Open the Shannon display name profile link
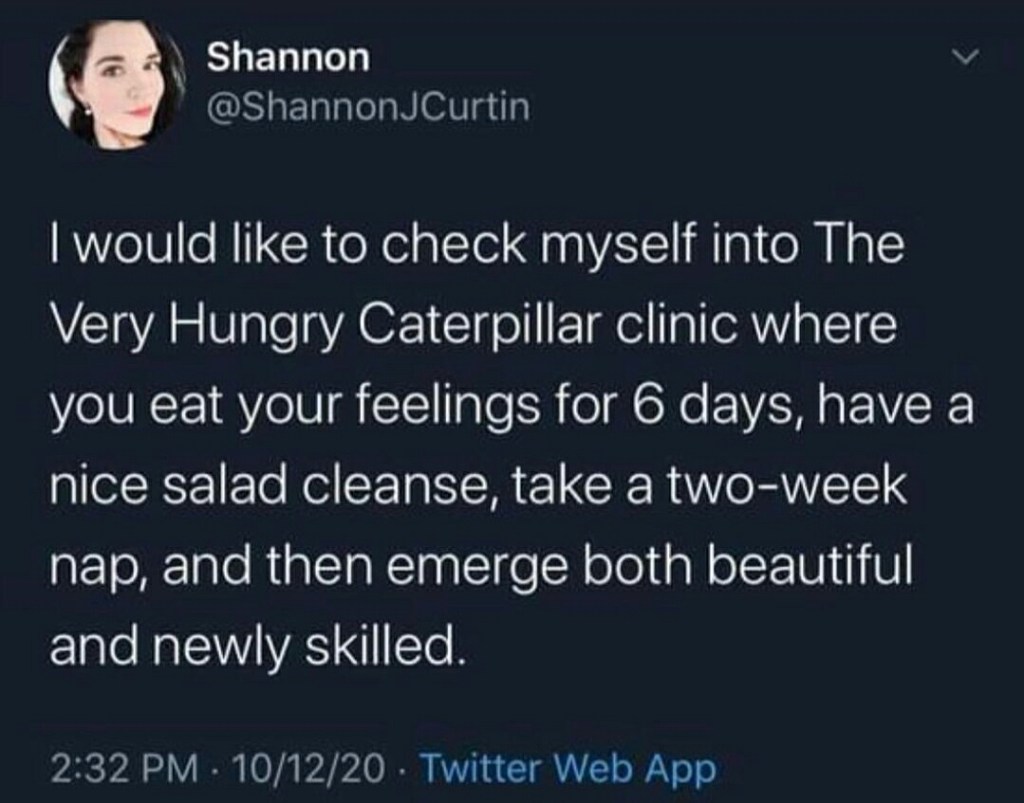1024x803 pixels. [288, 58]
